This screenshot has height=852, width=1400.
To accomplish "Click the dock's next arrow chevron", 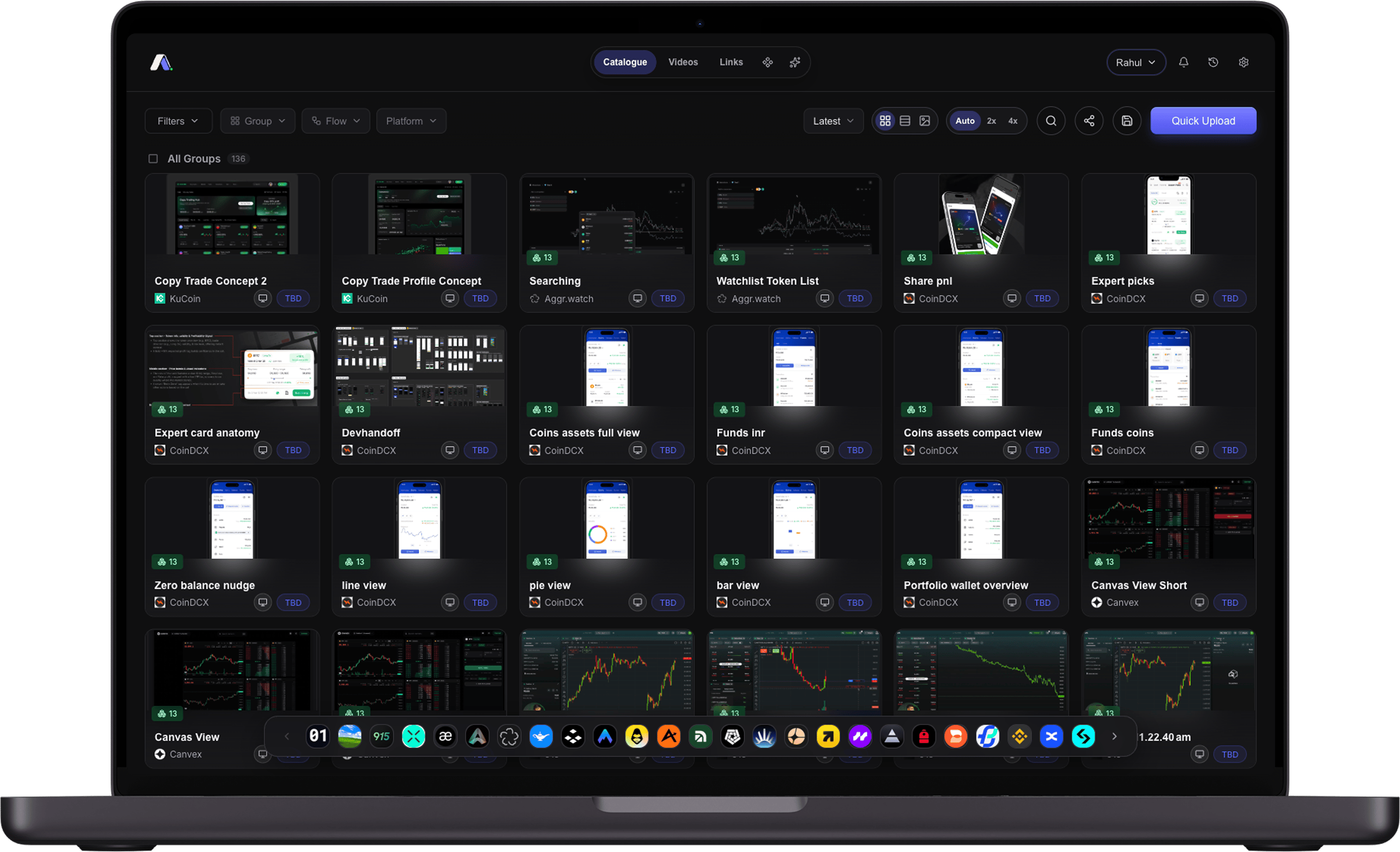I will pos(1114,736).
